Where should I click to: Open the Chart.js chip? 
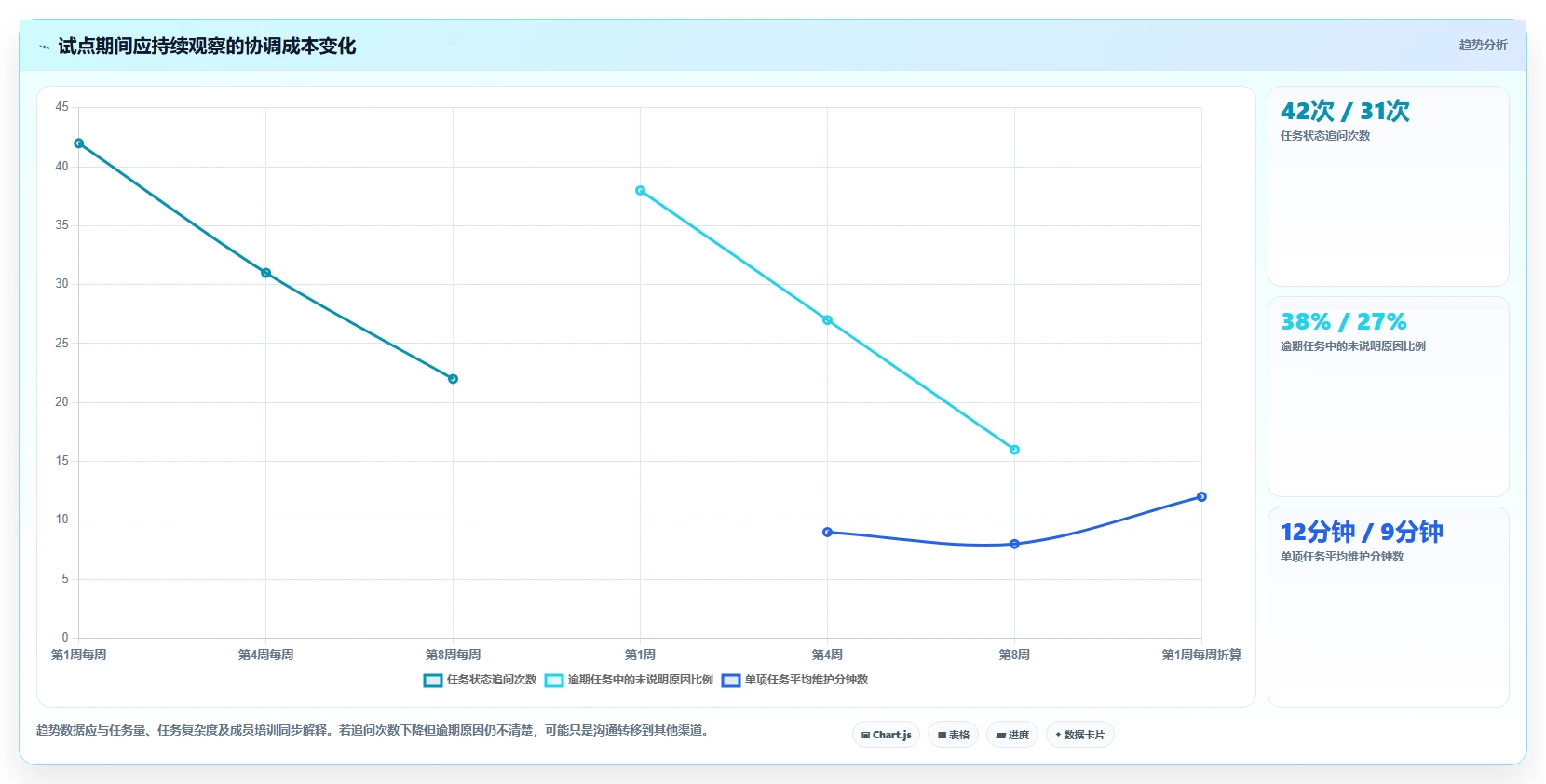point(886,735)
